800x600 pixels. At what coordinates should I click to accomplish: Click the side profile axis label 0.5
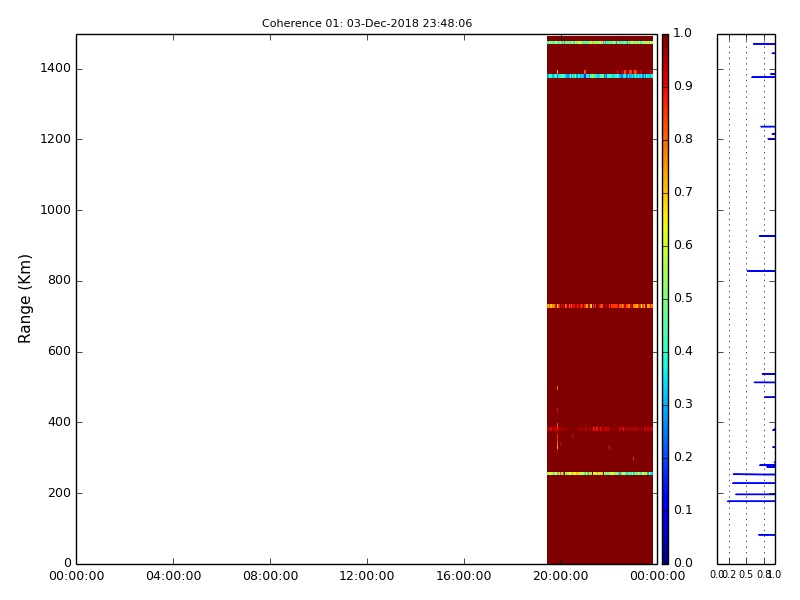point(746,575)
